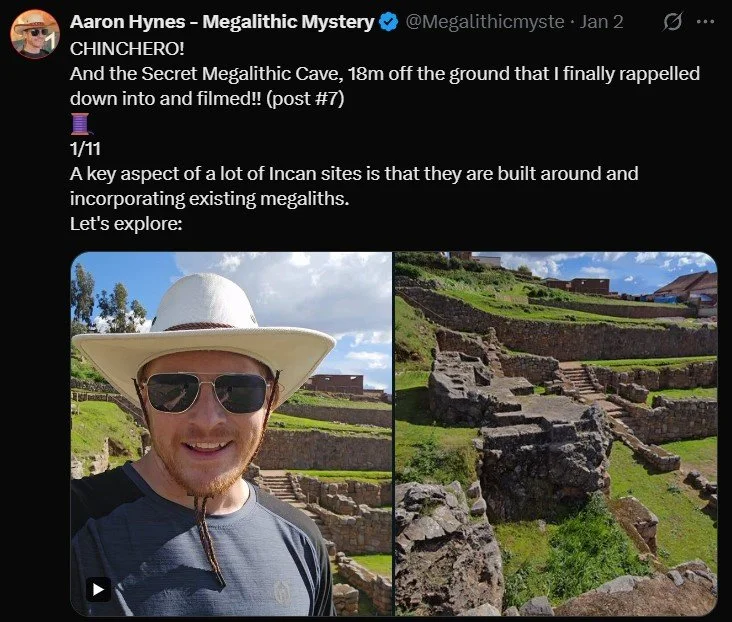Viewport: 732px width, 622px height.
Task: Click the stone staircase in right photo
Action: point(579,381)
